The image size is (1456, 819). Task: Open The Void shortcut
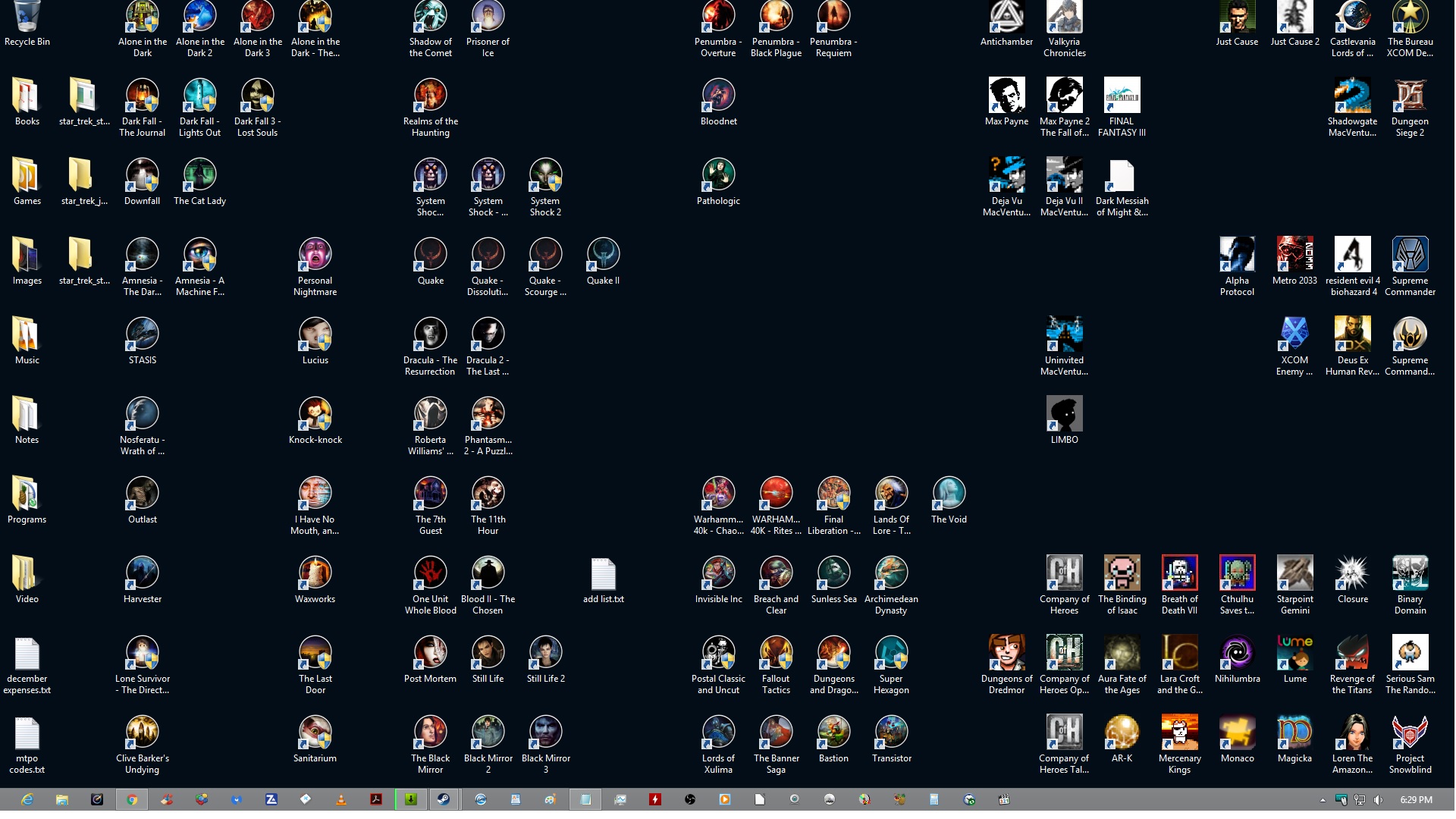[x=949, y=499]
